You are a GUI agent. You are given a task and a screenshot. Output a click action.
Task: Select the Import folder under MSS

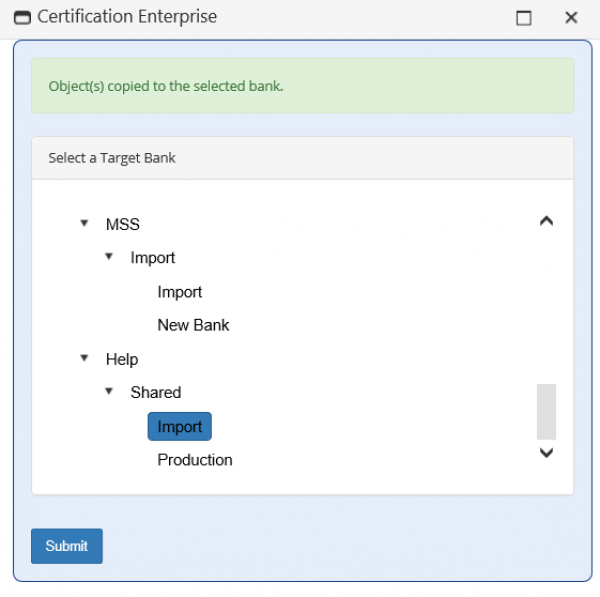pos(153,258)
